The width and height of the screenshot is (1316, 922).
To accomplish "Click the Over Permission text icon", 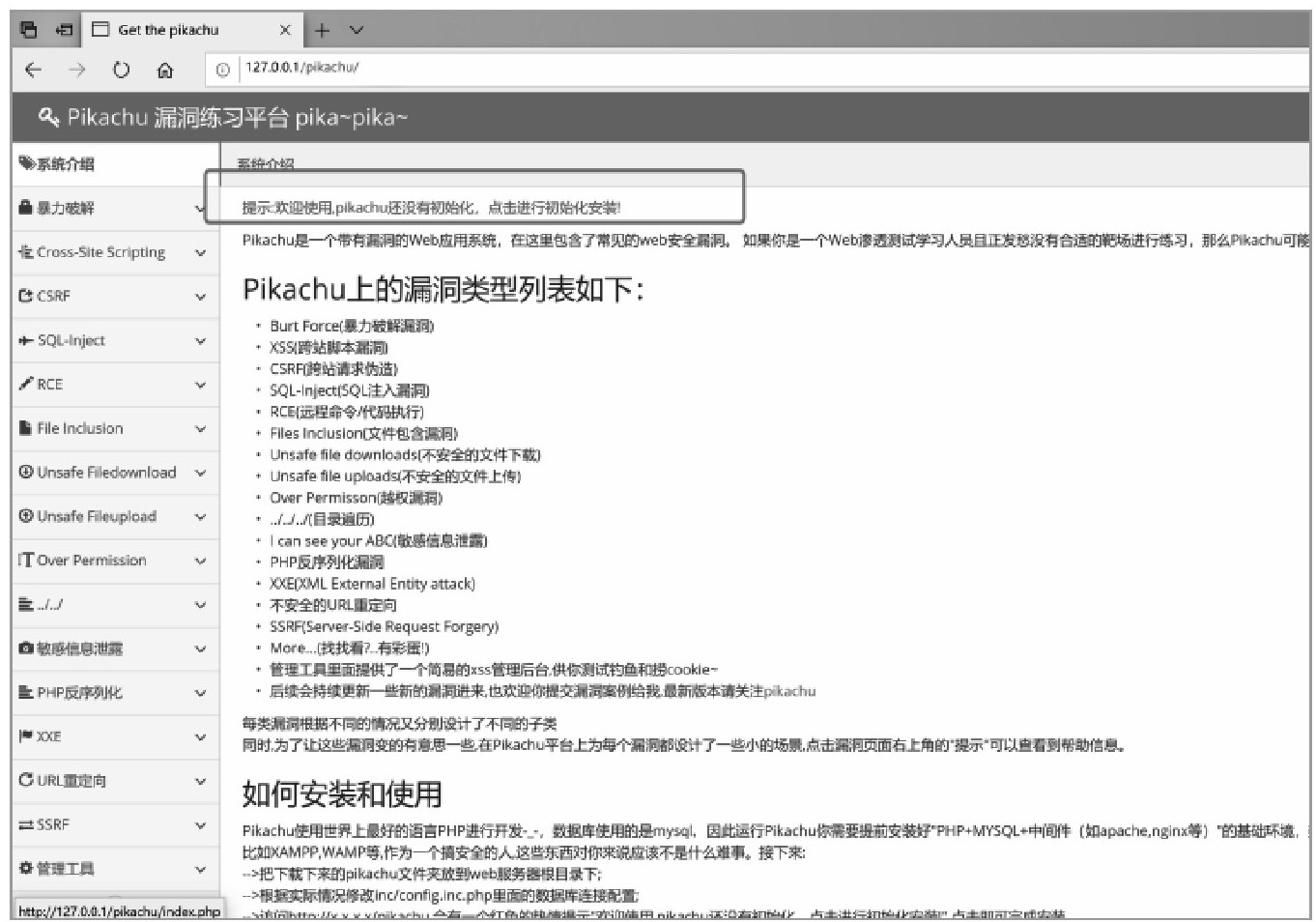I will coord(26,560).
